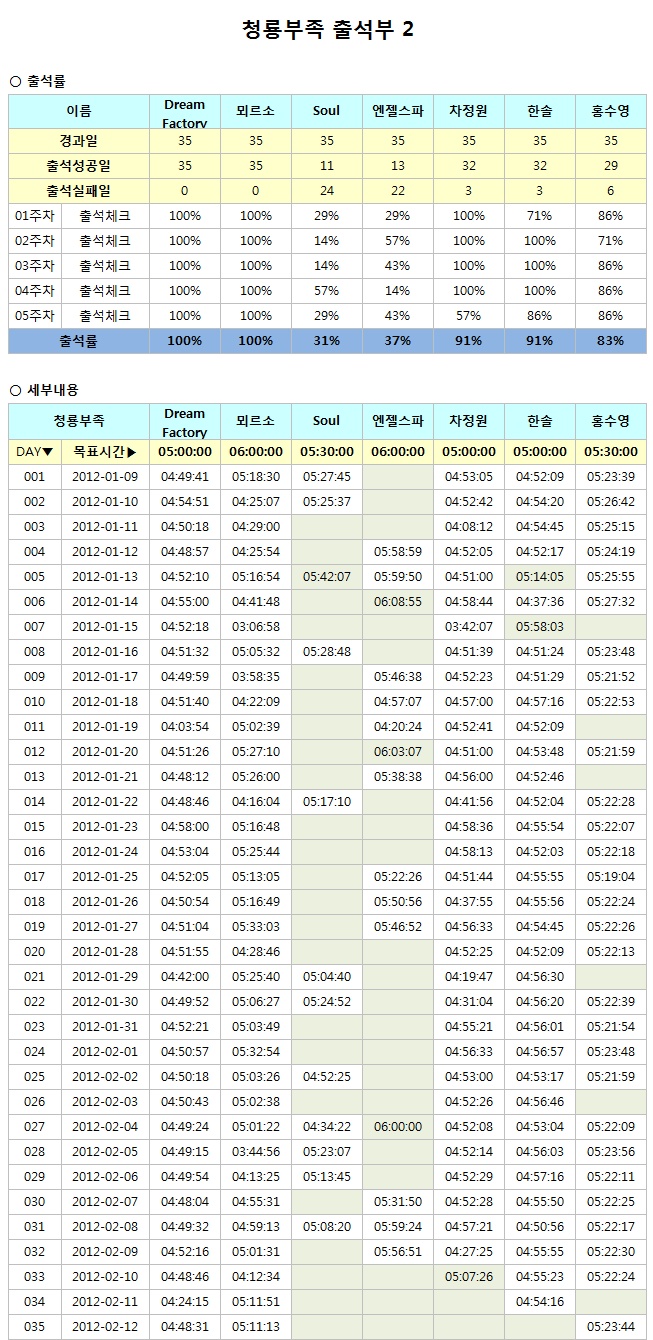Image resolution: width=653 pixels, height=1340 pixels.
Task: Select the title 청룡부족 출석부 2
Action: coord(327,30)
